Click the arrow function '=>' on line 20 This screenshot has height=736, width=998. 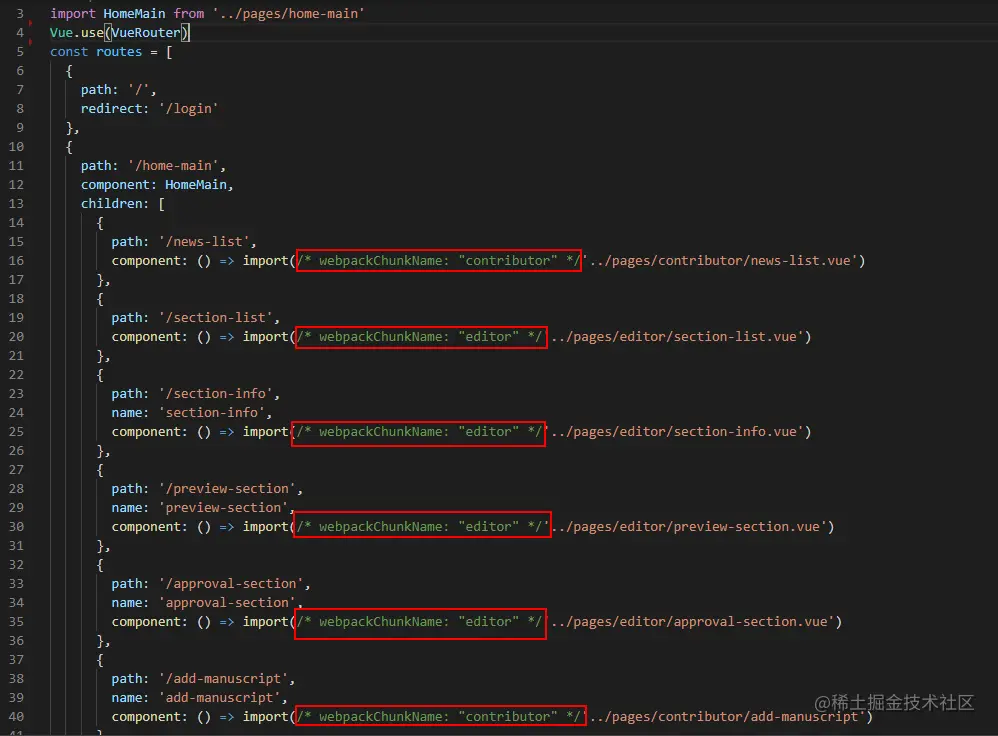click(227, 337)
